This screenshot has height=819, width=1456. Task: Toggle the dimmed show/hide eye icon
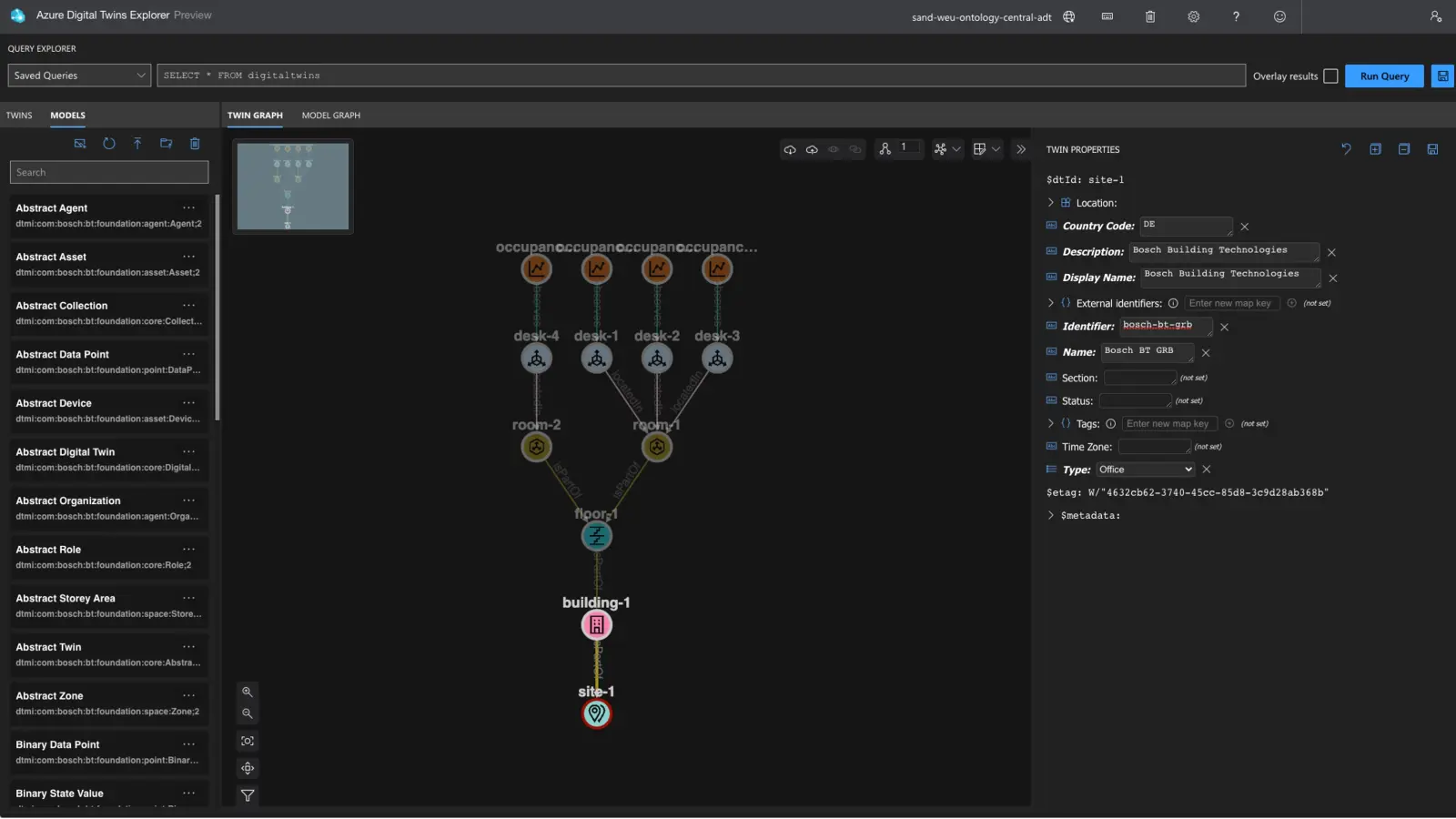(834, 149)
